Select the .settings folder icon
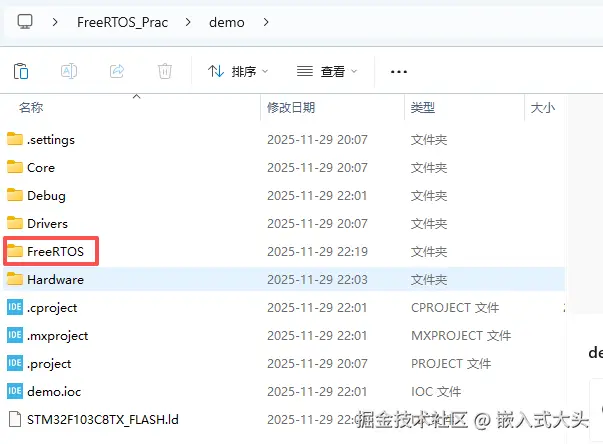The width and height of the screenshot is (603, 444). click(15, 139)
